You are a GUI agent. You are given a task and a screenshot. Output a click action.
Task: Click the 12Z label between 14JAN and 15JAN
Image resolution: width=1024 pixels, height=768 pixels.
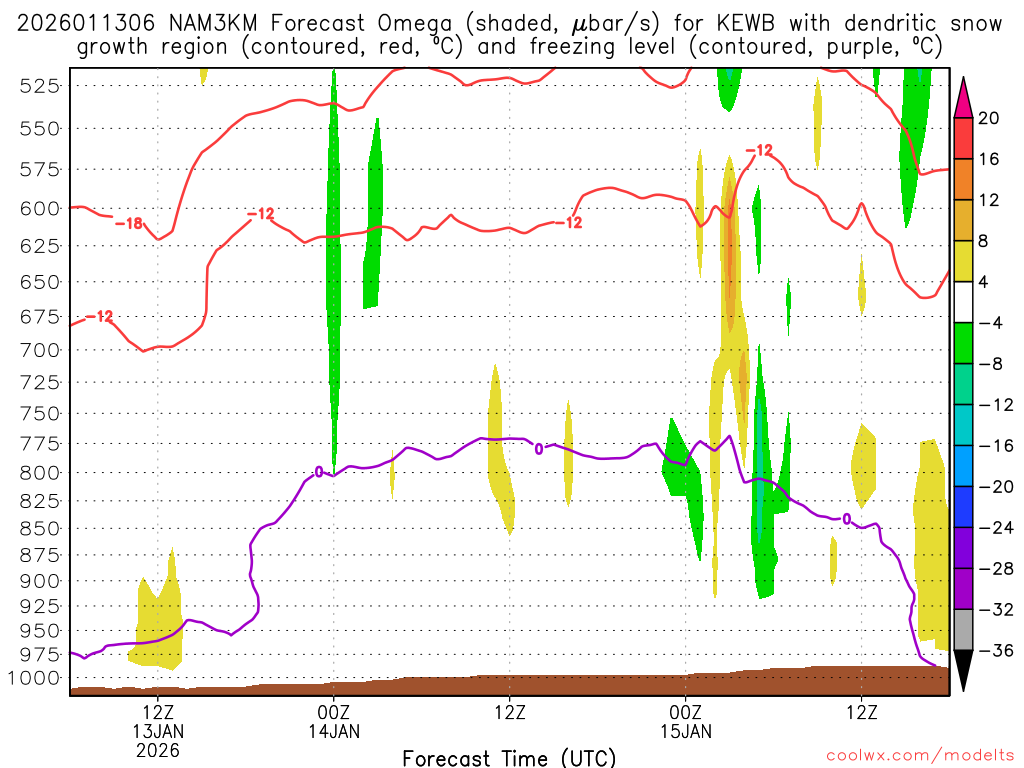click(509, 712)
